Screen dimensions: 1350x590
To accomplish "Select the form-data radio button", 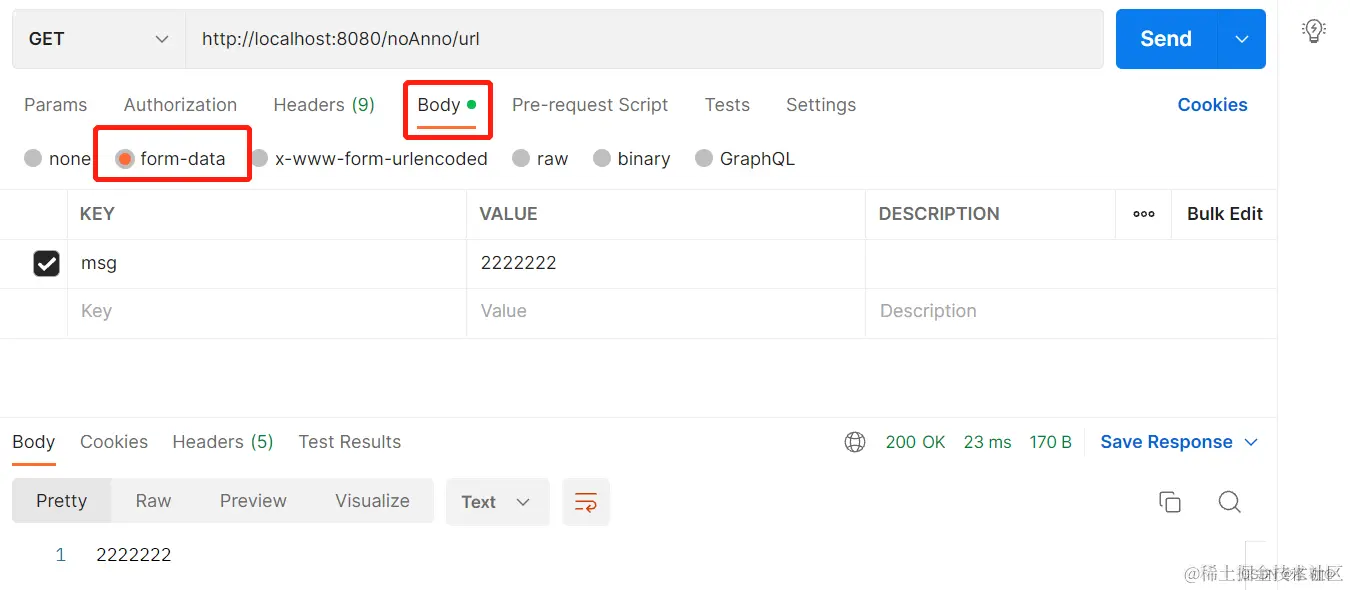I will tap(125, 159).
